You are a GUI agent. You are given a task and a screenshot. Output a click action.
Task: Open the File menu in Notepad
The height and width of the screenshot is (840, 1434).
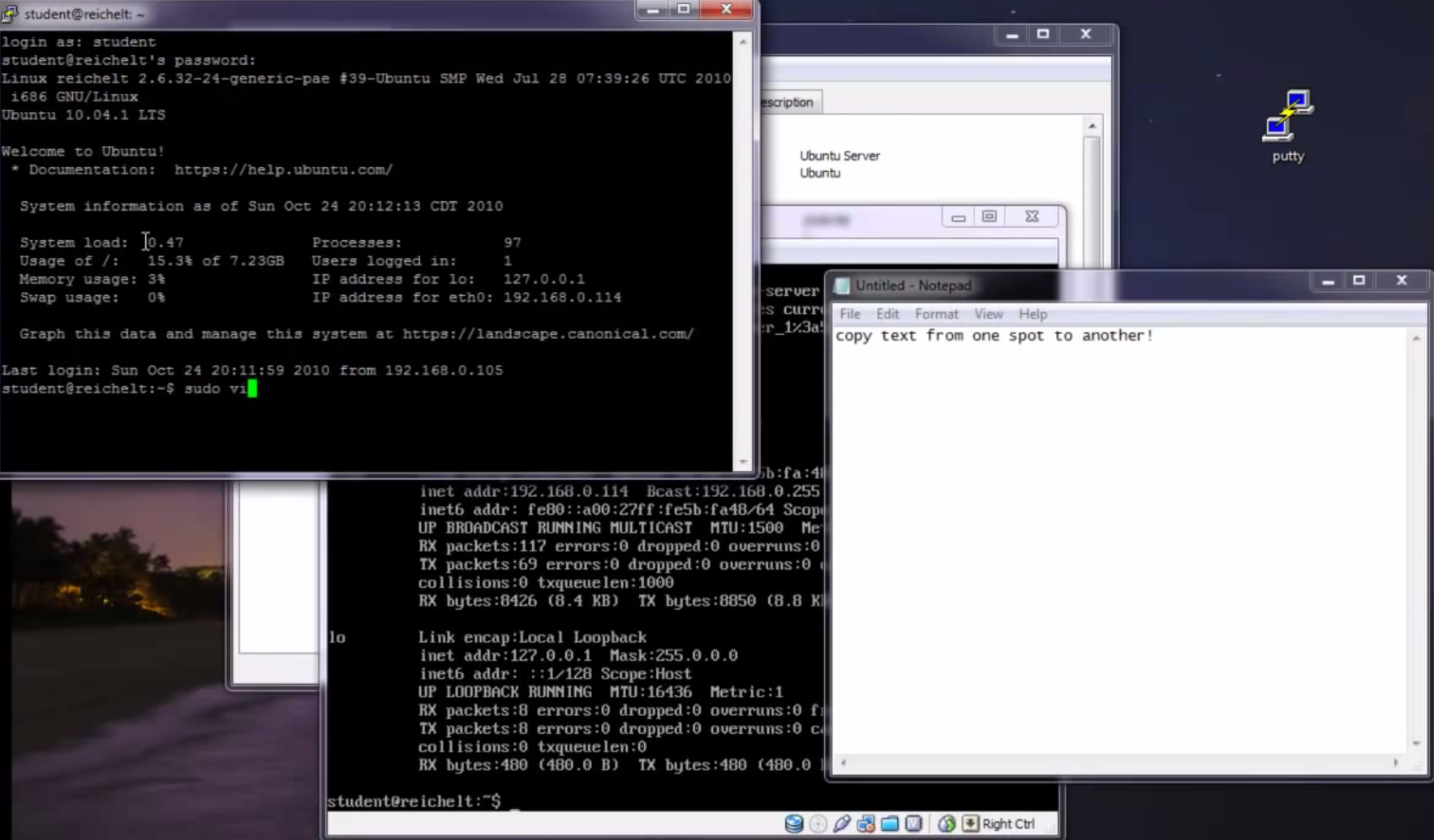tap(850, 314)
